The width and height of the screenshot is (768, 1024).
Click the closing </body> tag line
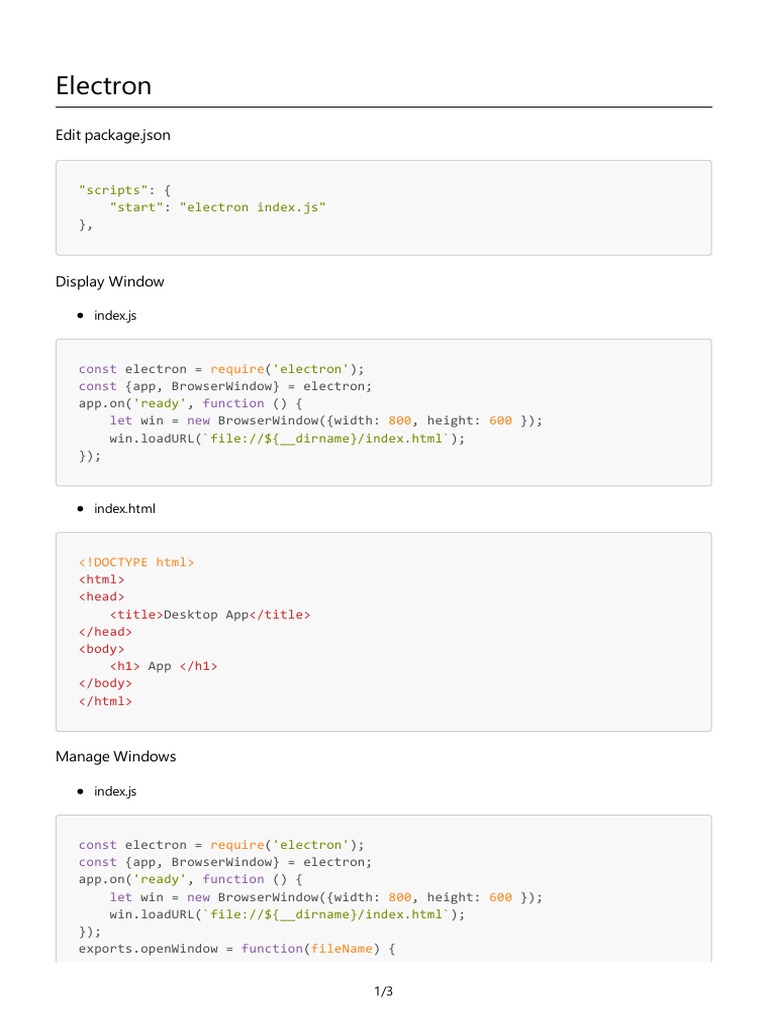coord(105,684)
